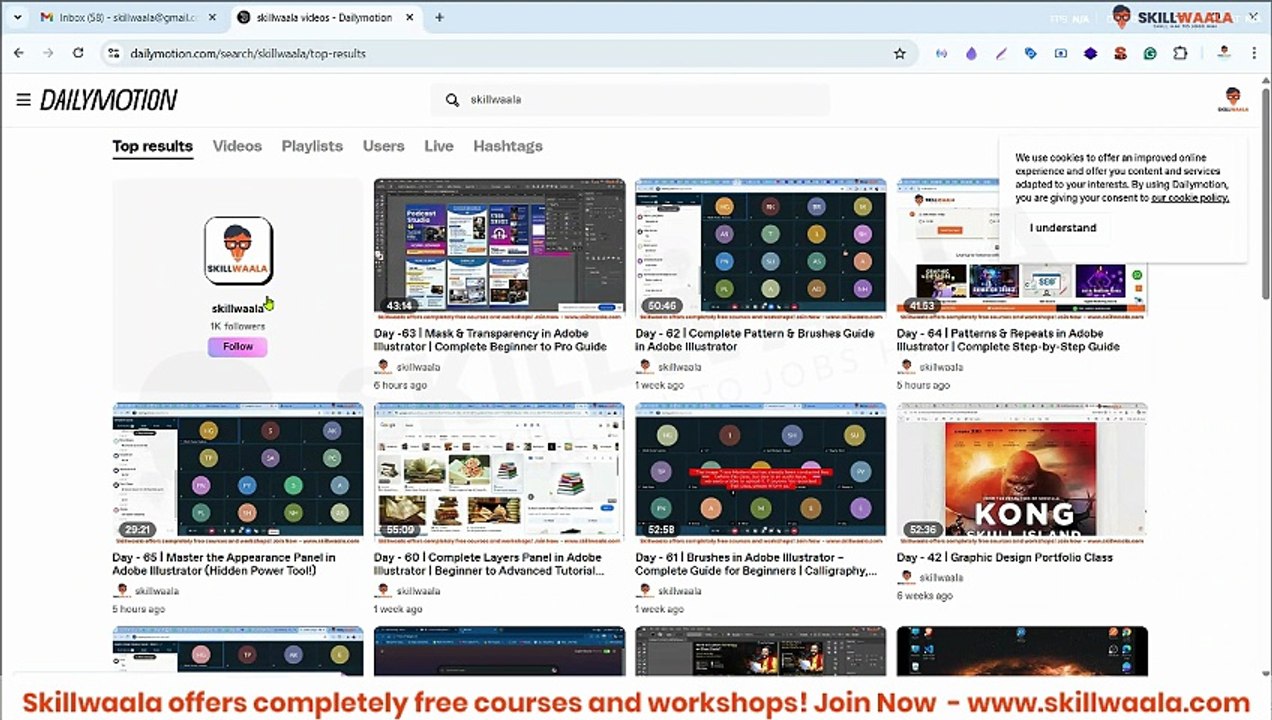1272x720 pixels.
Task: Click channel avatar under Day - 61 video
Action: [643, 591]
